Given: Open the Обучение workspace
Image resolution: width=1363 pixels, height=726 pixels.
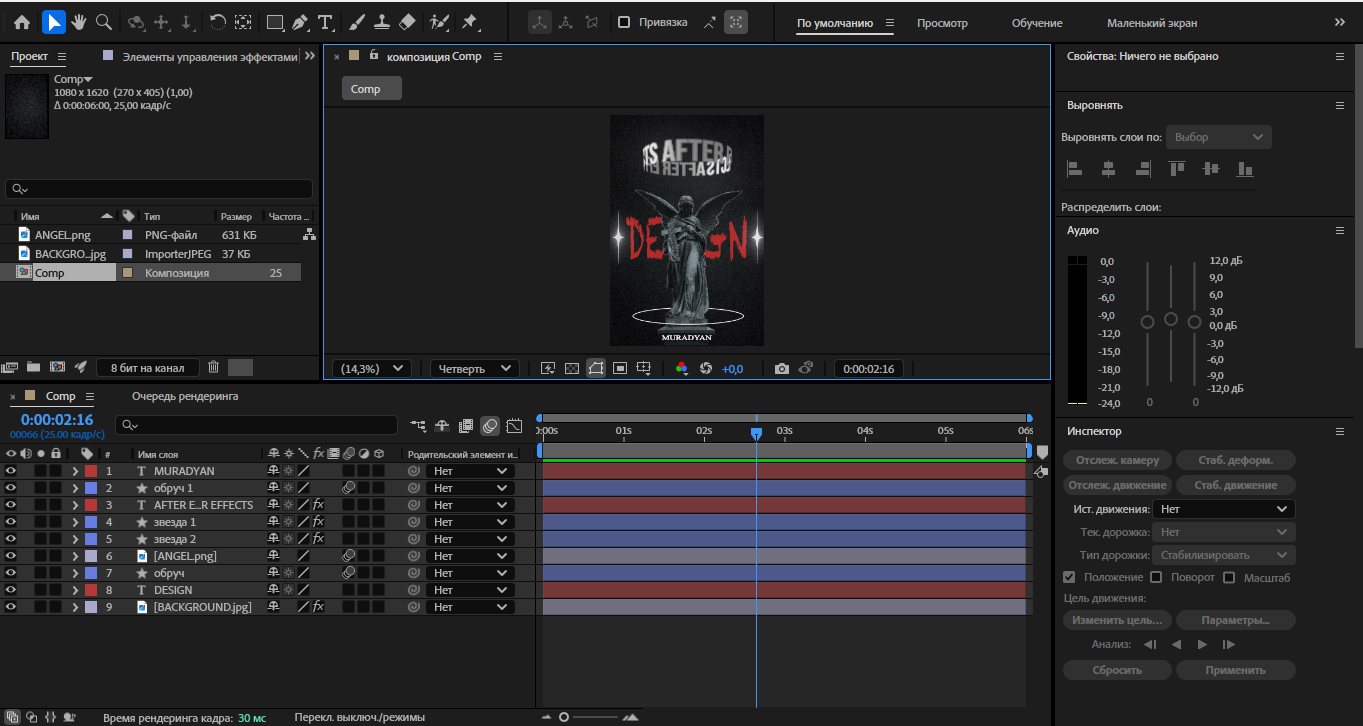Looking at the screenshot, I should click(1037, 23).
